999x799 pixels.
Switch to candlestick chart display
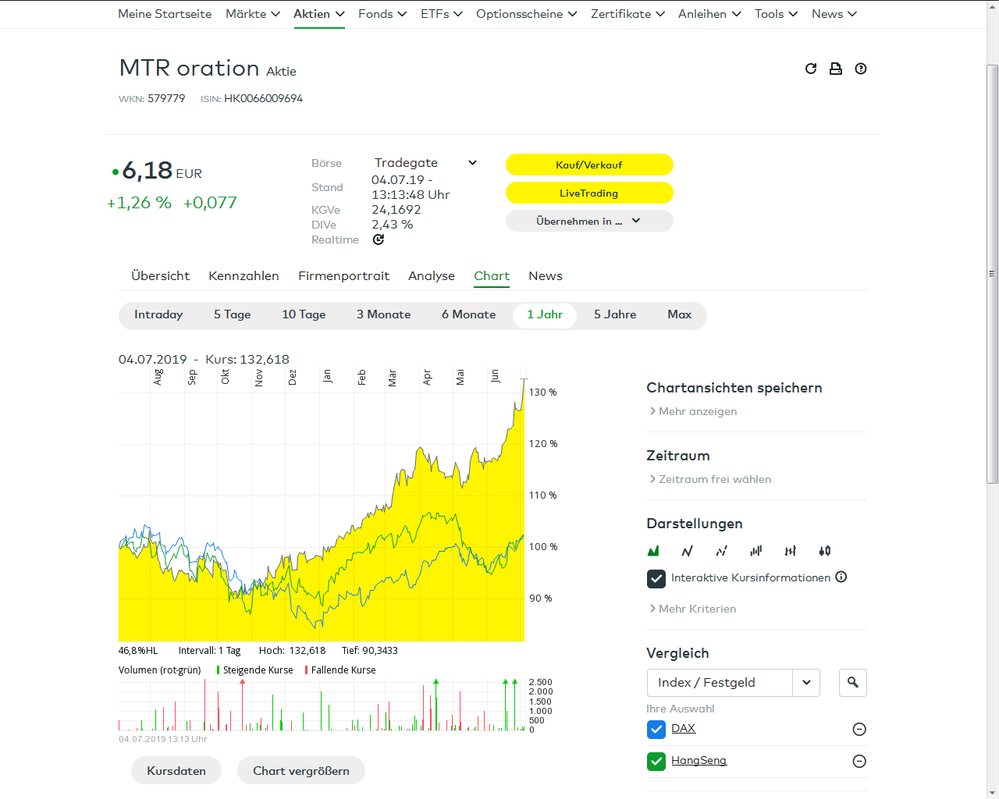pos(823,551)
